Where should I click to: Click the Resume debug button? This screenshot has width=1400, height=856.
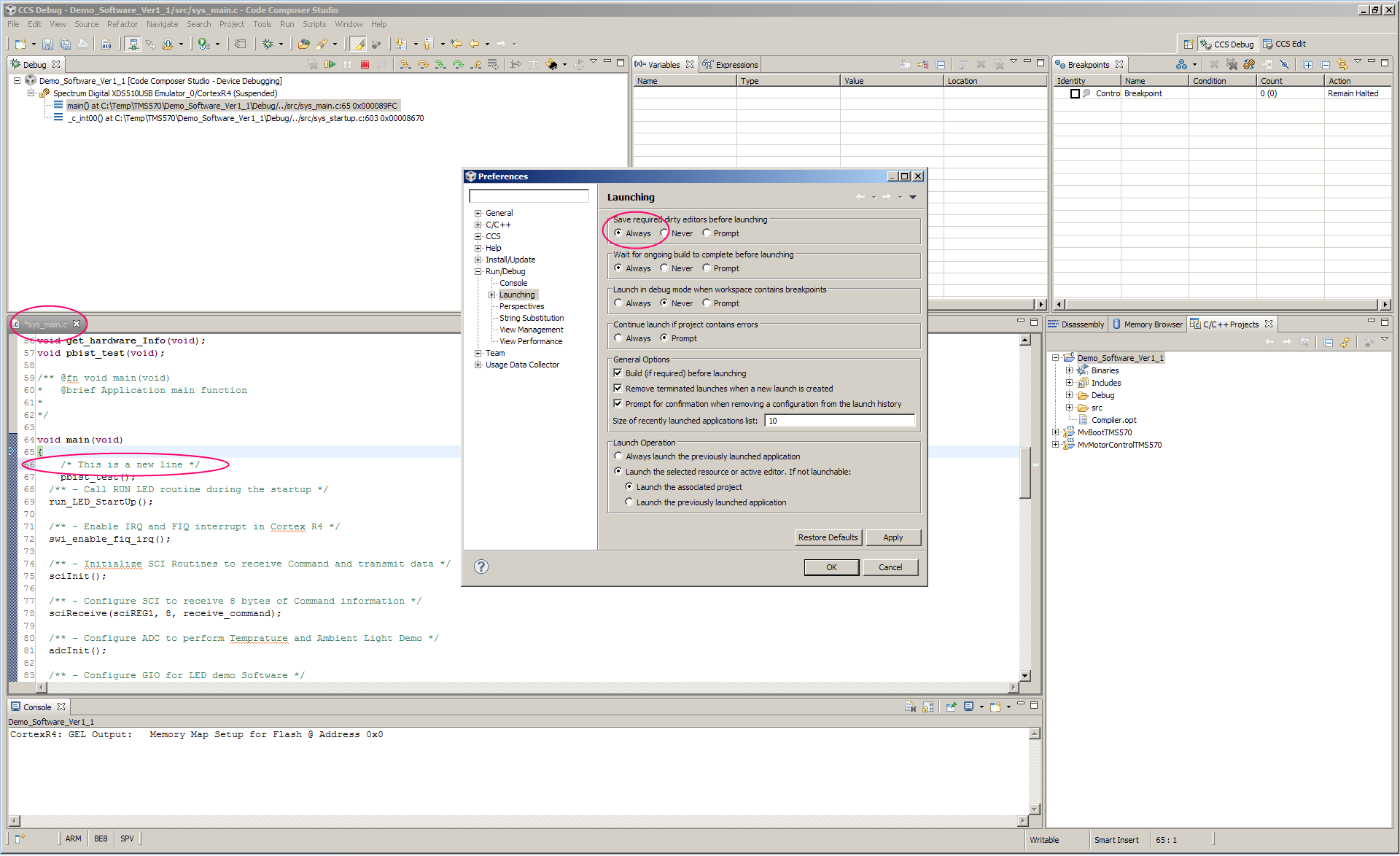click(330, 65)
